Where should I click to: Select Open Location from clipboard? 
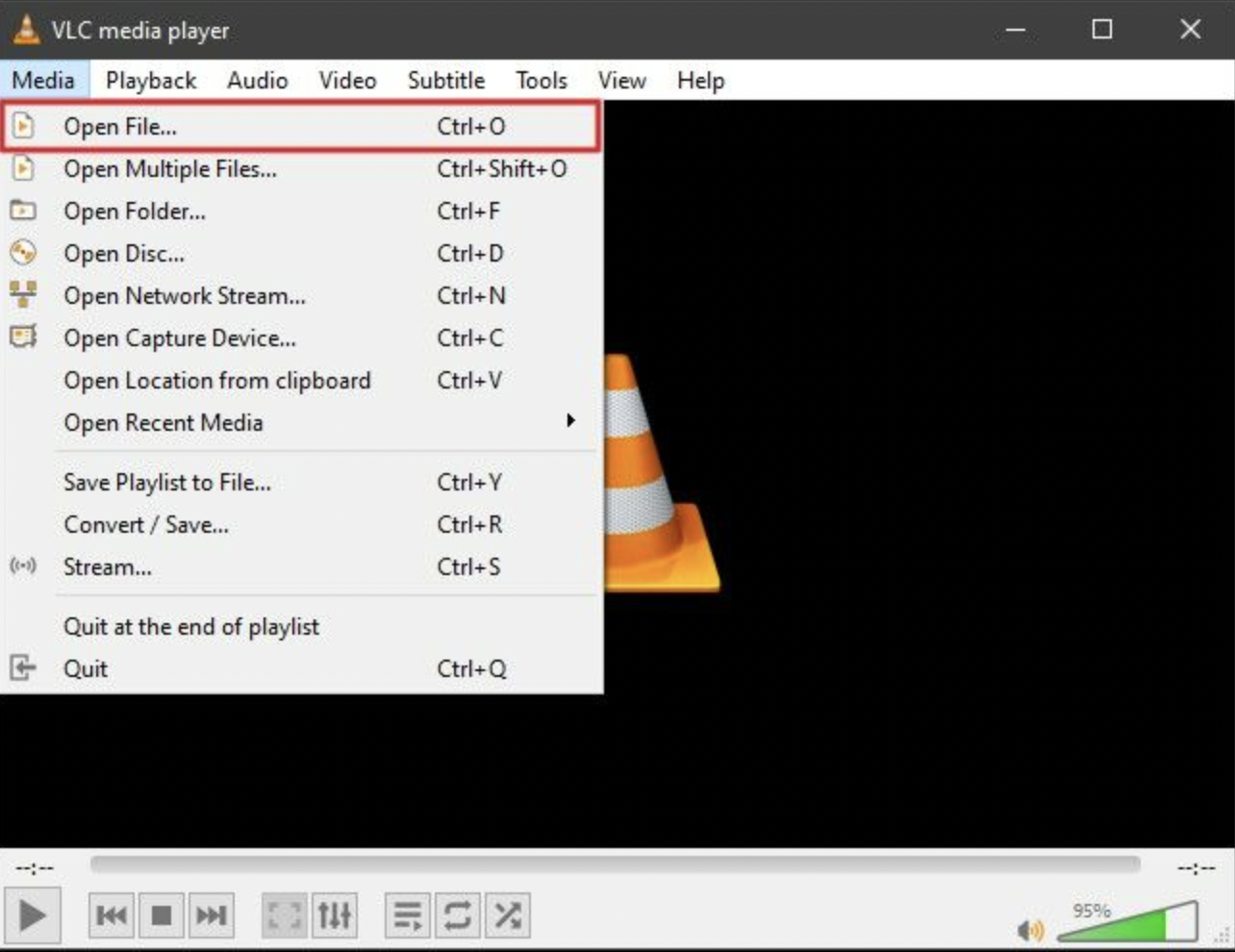click(301, 380)
